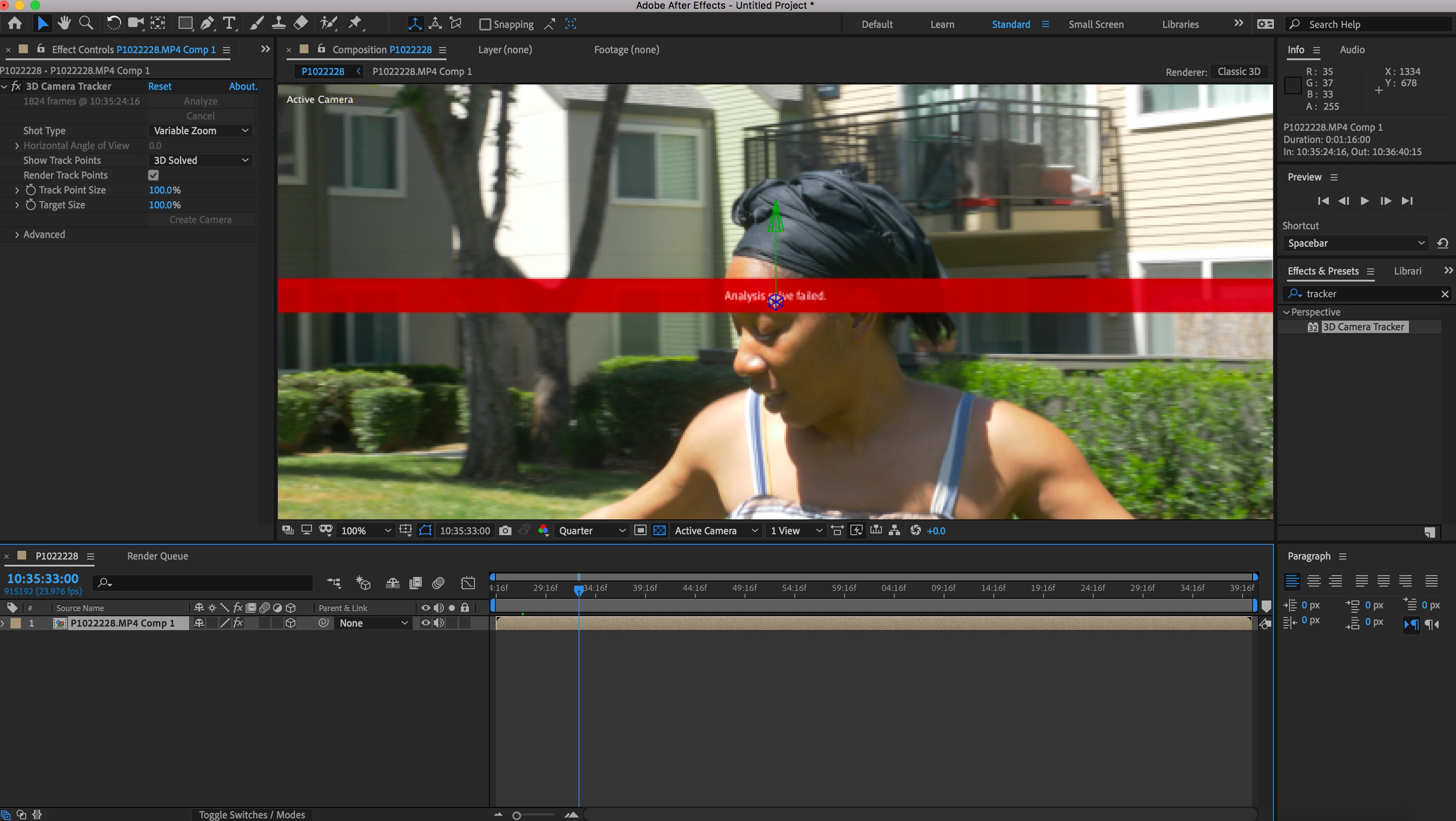Select the Zoom tool
Viewport: 1456px width, 821px height.
(x=86, y=23)
